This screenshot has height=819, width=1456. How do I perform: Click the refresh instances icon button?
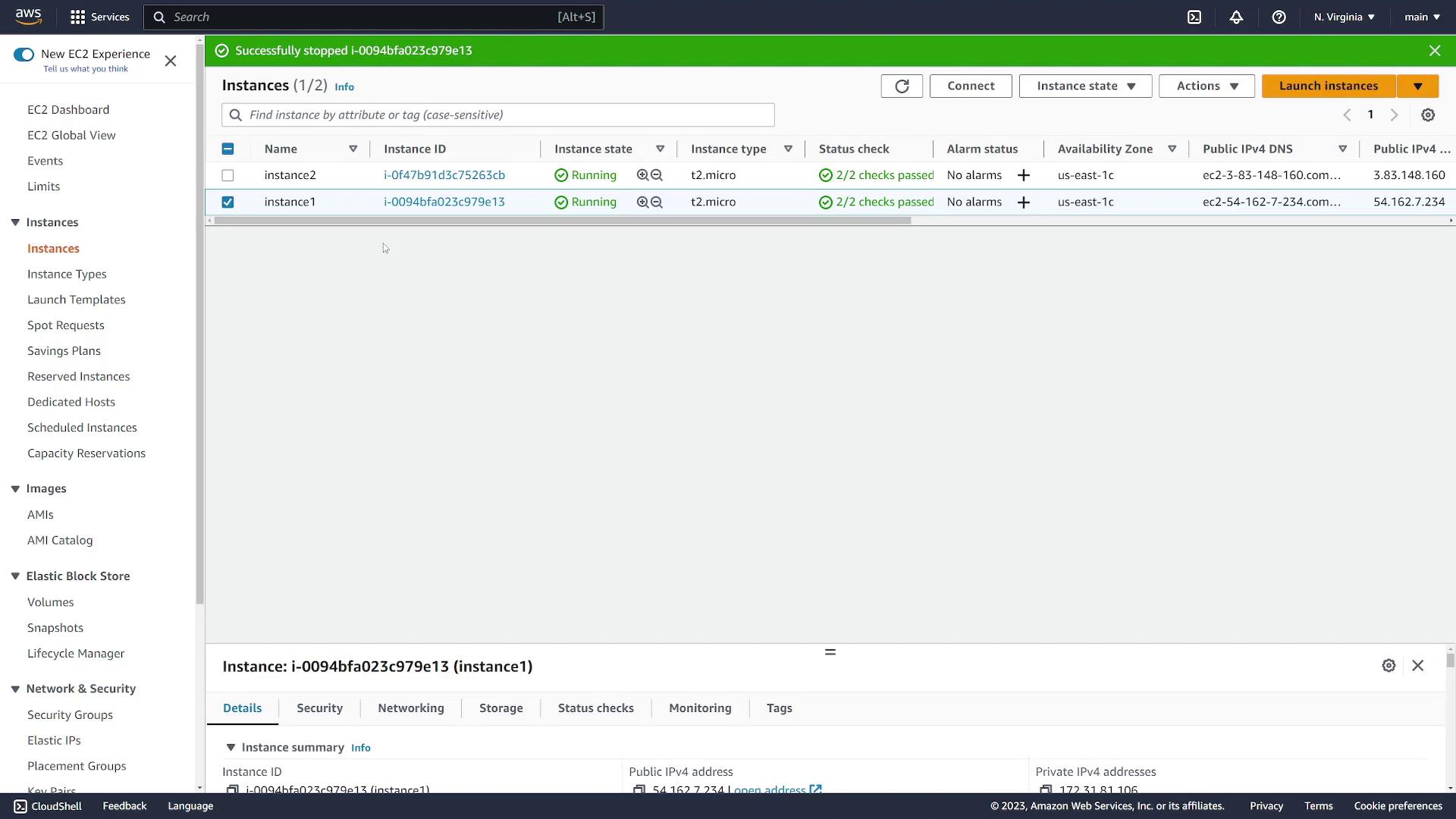902,86
